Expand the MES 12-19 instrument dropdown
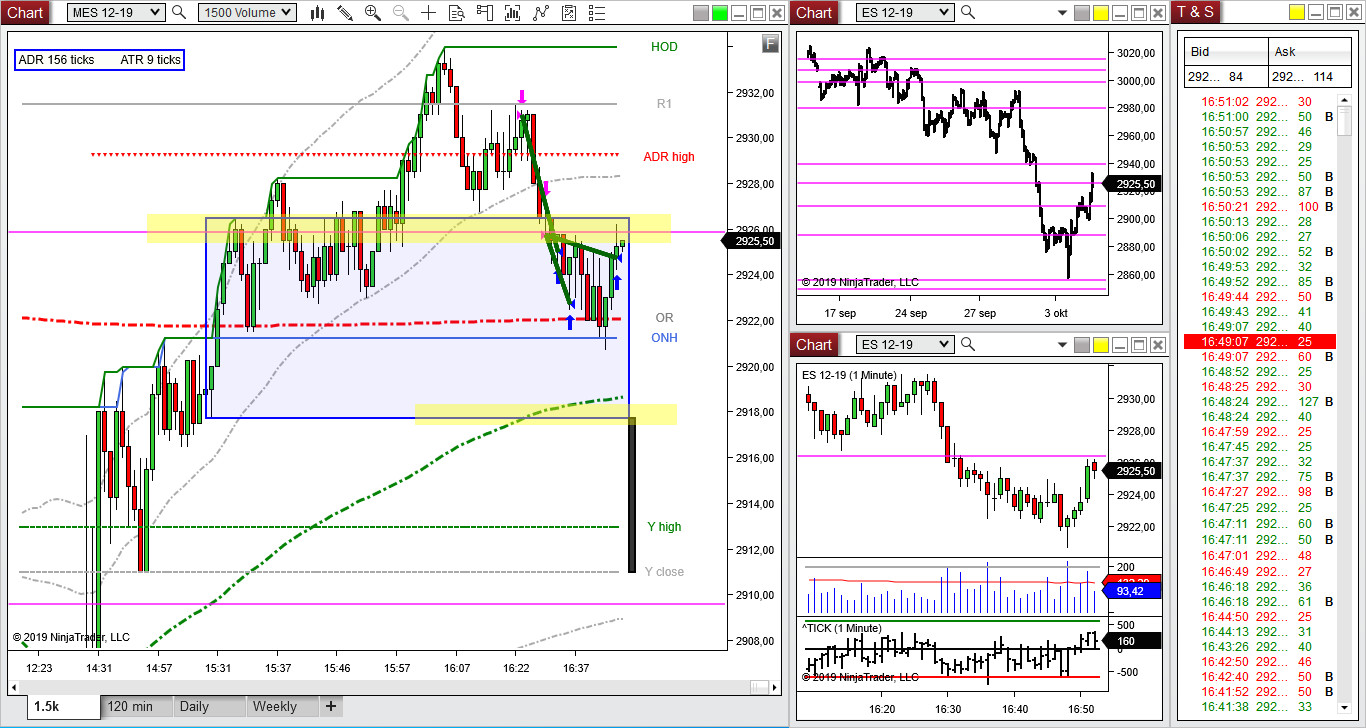 pos(115,12)
